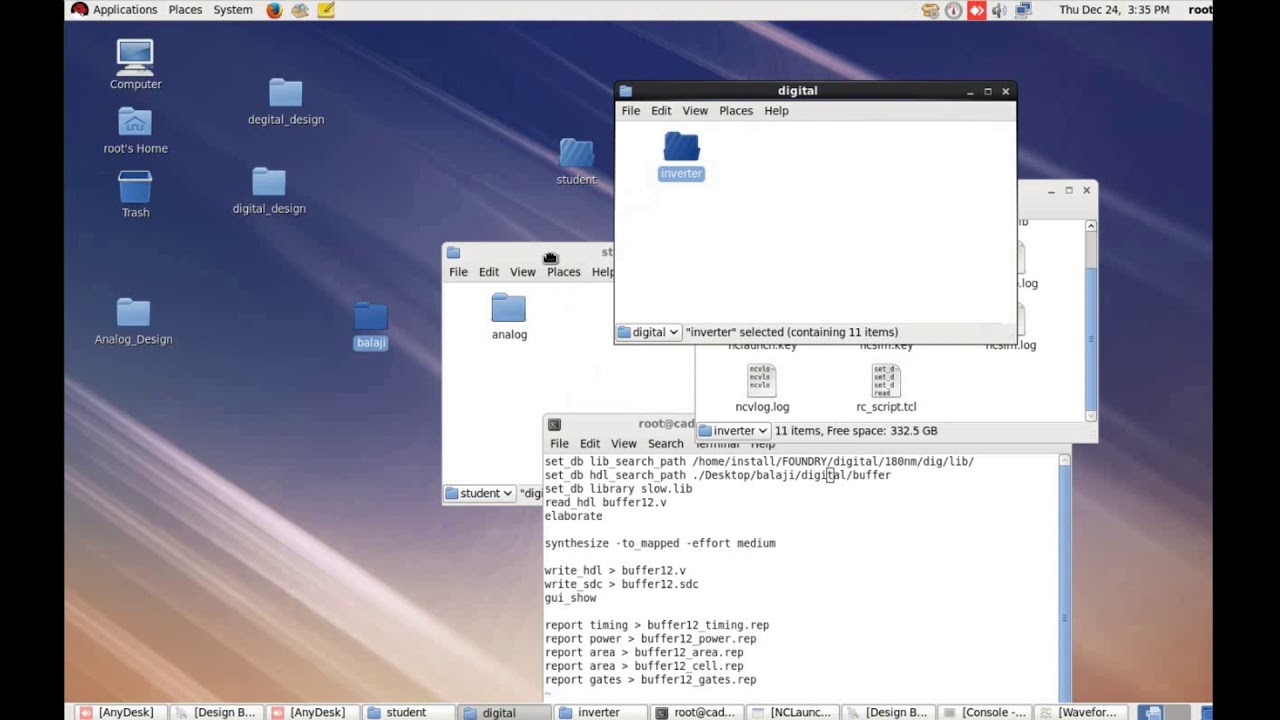The width and height of the screenshot is (1280, 720).
Task: Open the Applications menu in the top panel
Action: coord(125,10)
